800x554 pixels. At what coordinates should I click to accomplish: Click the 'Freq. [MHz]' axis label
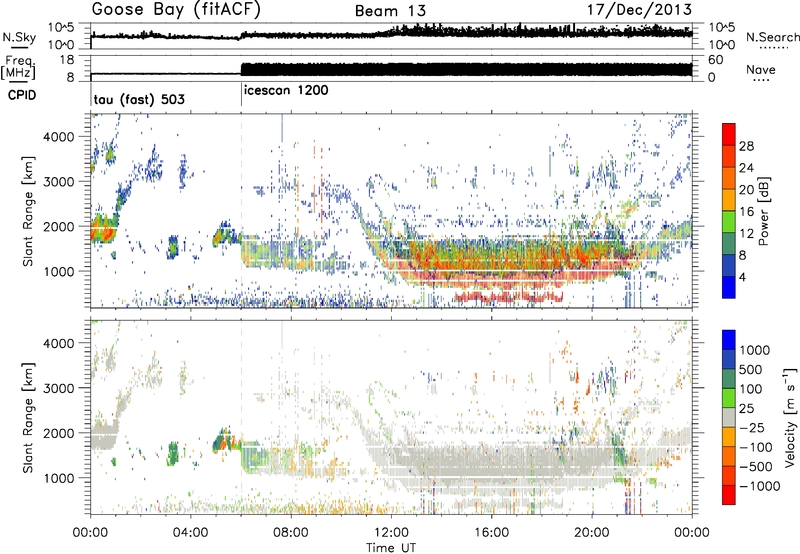point(19,68)
